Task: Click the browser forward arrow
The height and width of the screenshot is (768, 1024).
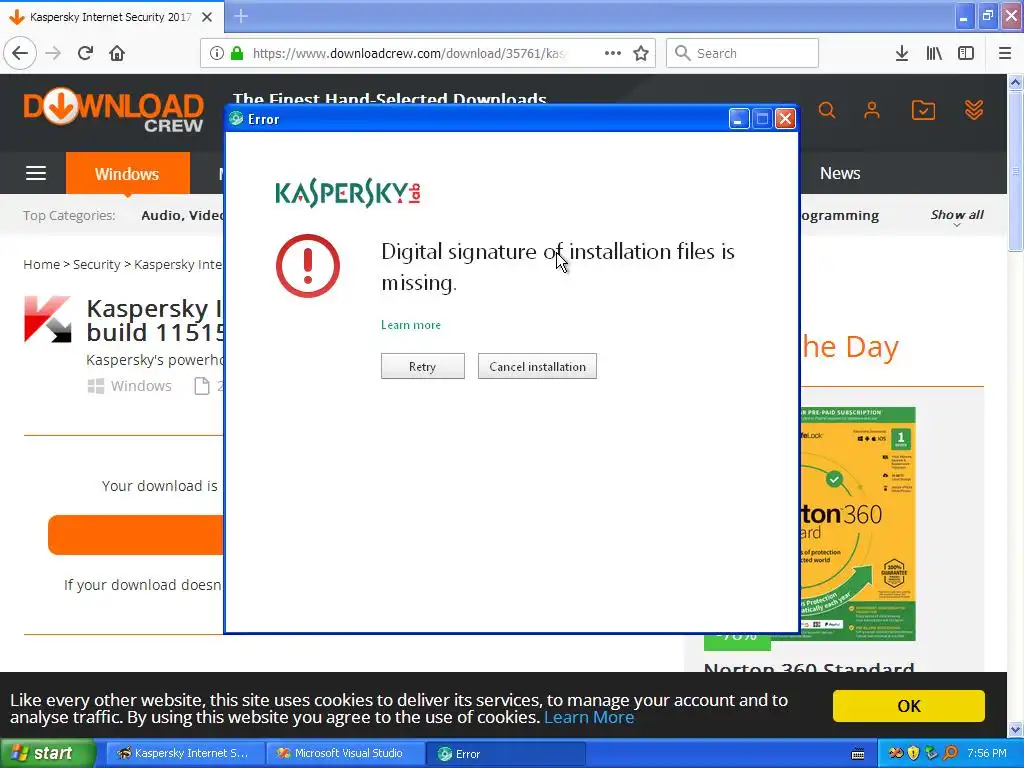Action: 53,53
